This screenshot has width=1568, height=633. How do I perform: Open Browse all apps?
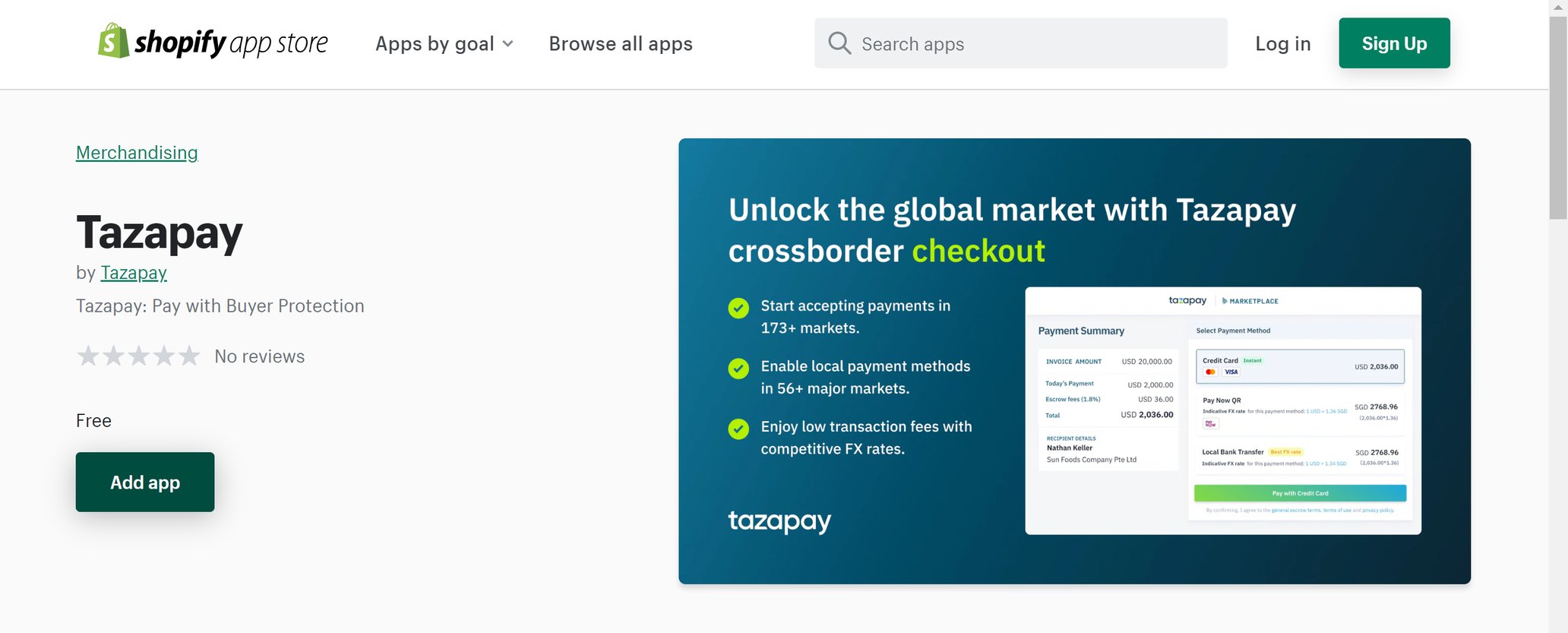[621, 44]
